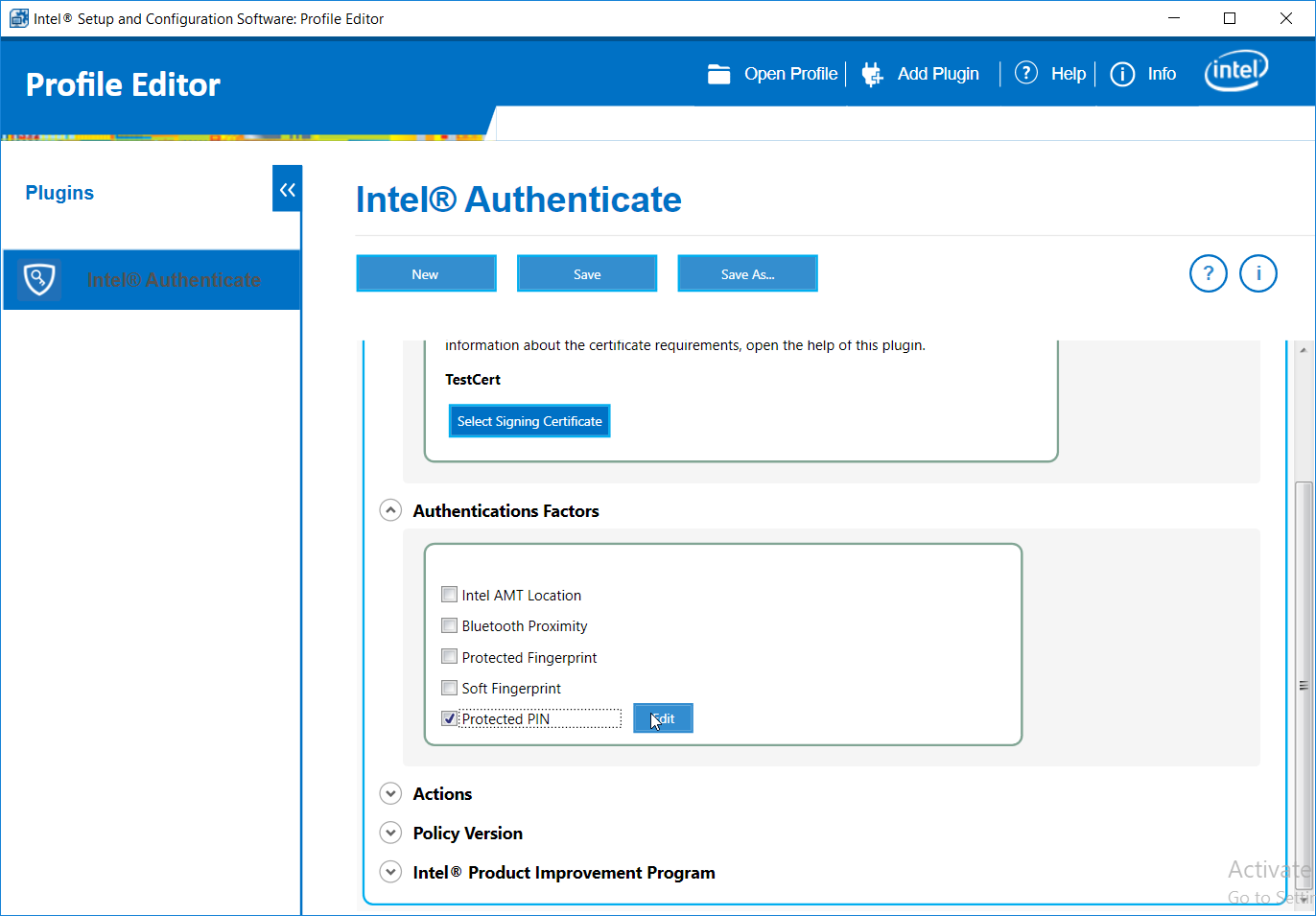Click the Info circle icon in header

(1122, 74)
